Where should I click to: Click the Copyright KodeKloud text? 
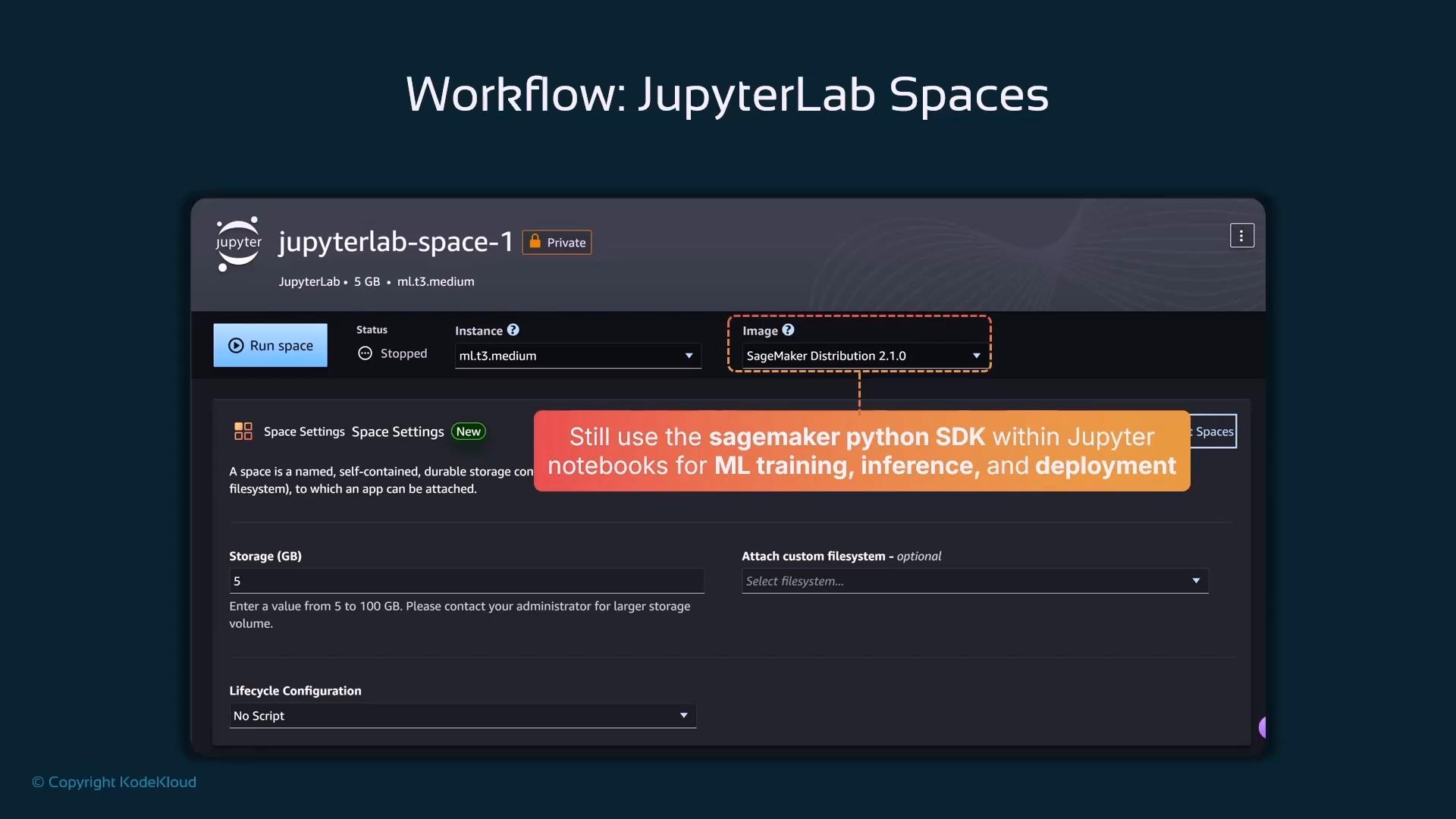114,782
